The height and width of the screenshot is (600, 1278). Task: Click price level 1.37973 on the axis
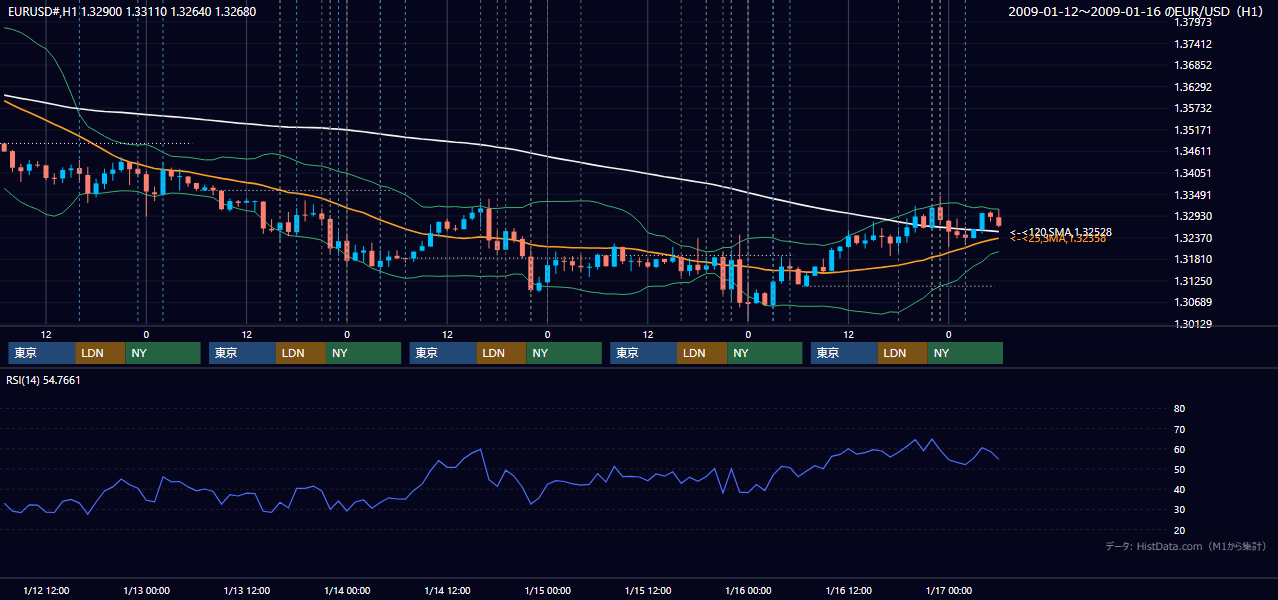point(1193,22)
